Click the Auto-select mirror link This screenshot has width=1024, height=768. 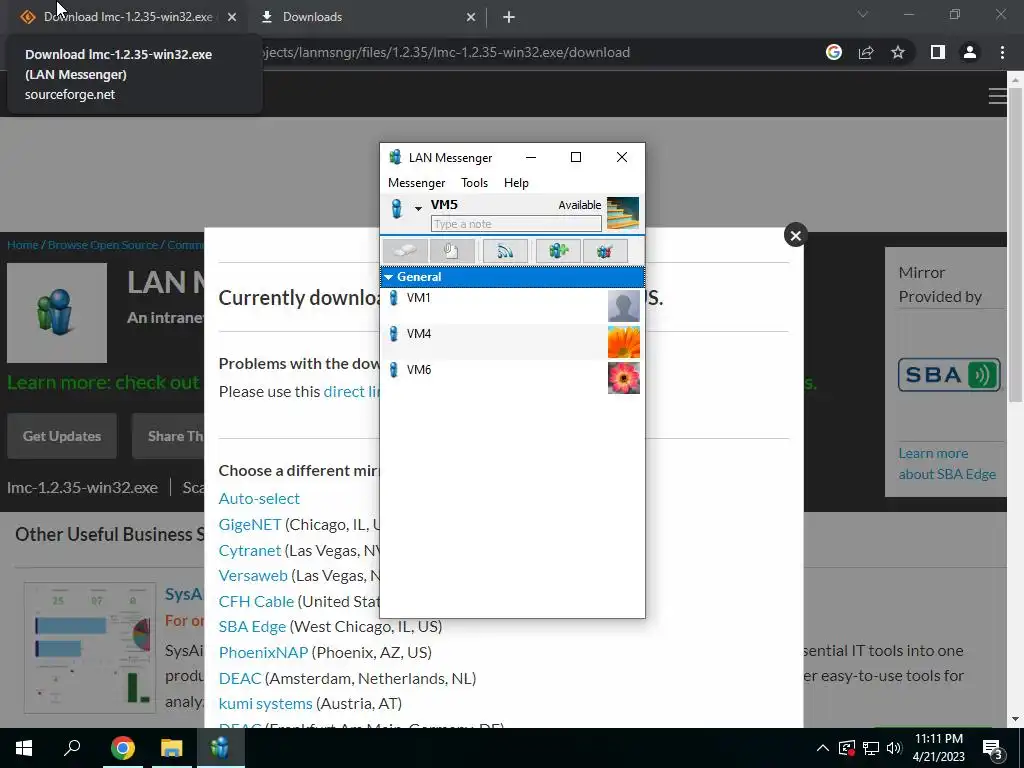click(x=259, y=498)
